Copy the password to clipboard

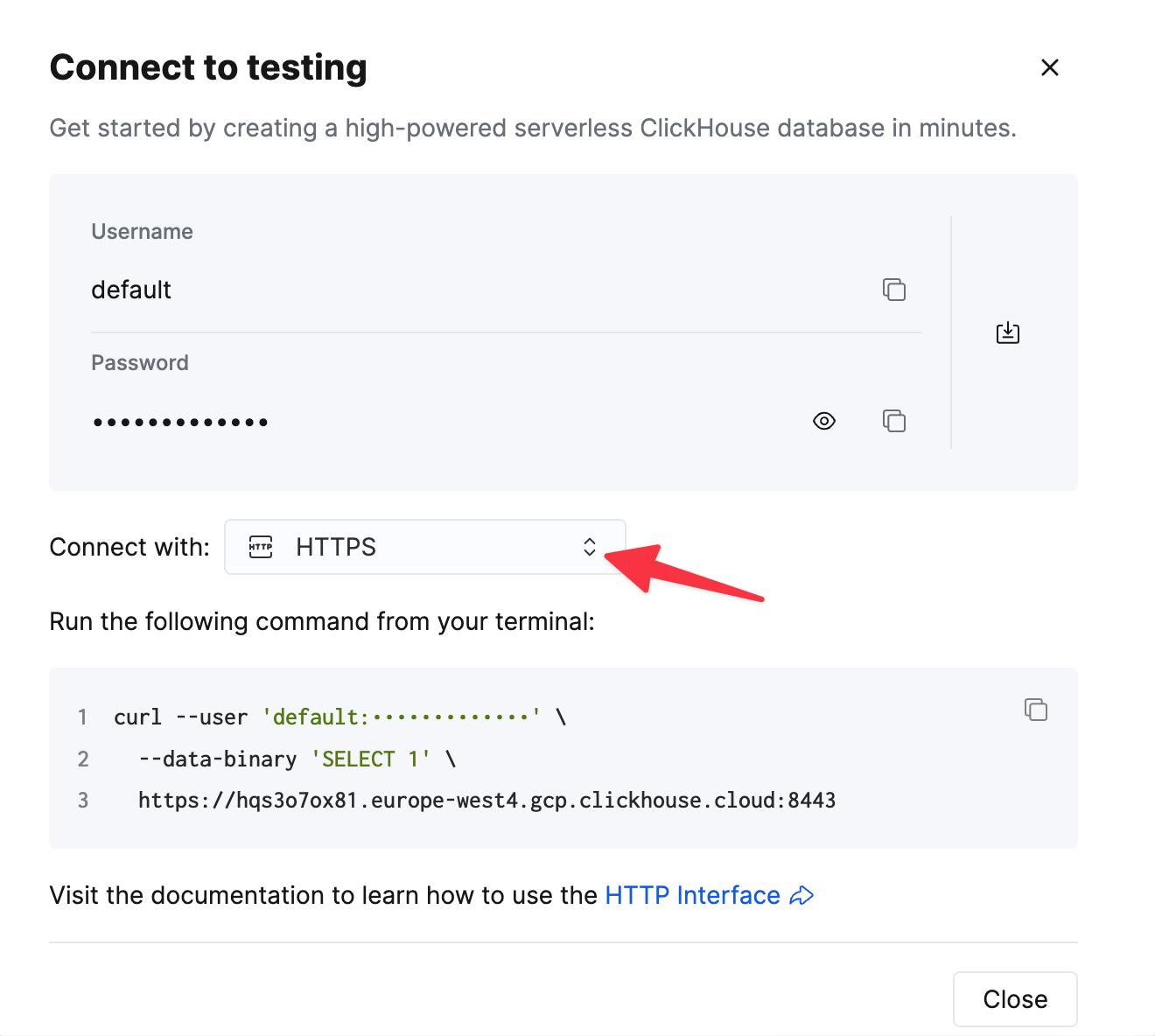(x=894, y=421)
